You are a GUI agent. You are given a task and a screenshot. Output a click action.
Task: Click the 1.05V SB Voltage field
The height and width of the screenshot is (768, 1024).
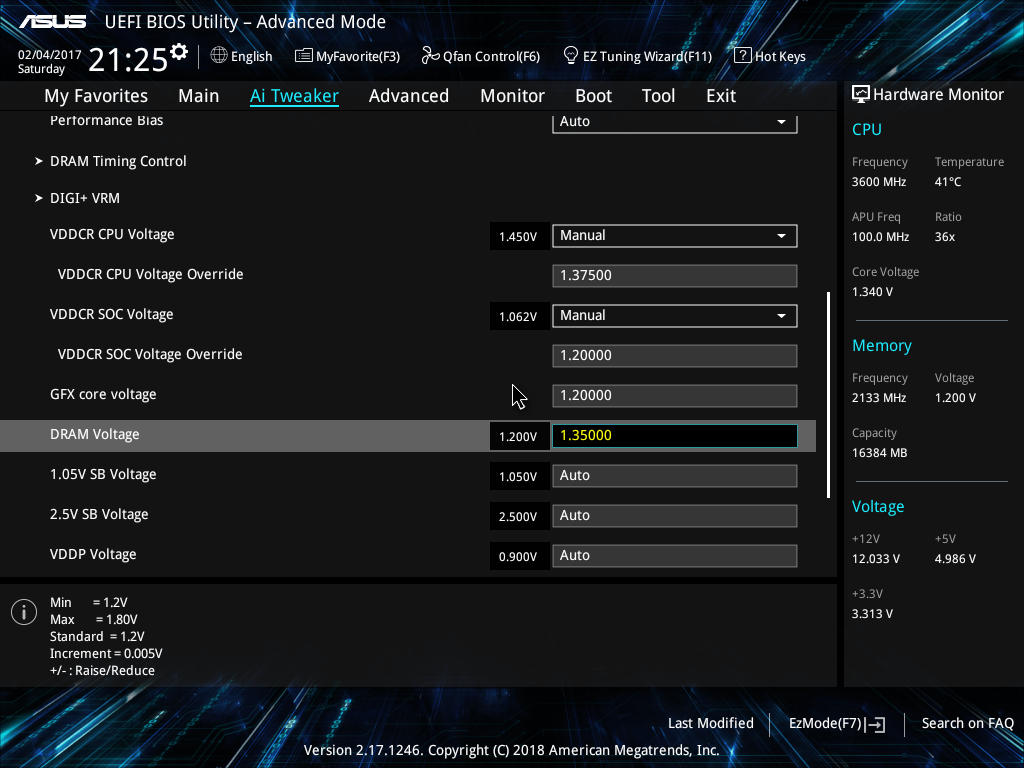(675, 476)
